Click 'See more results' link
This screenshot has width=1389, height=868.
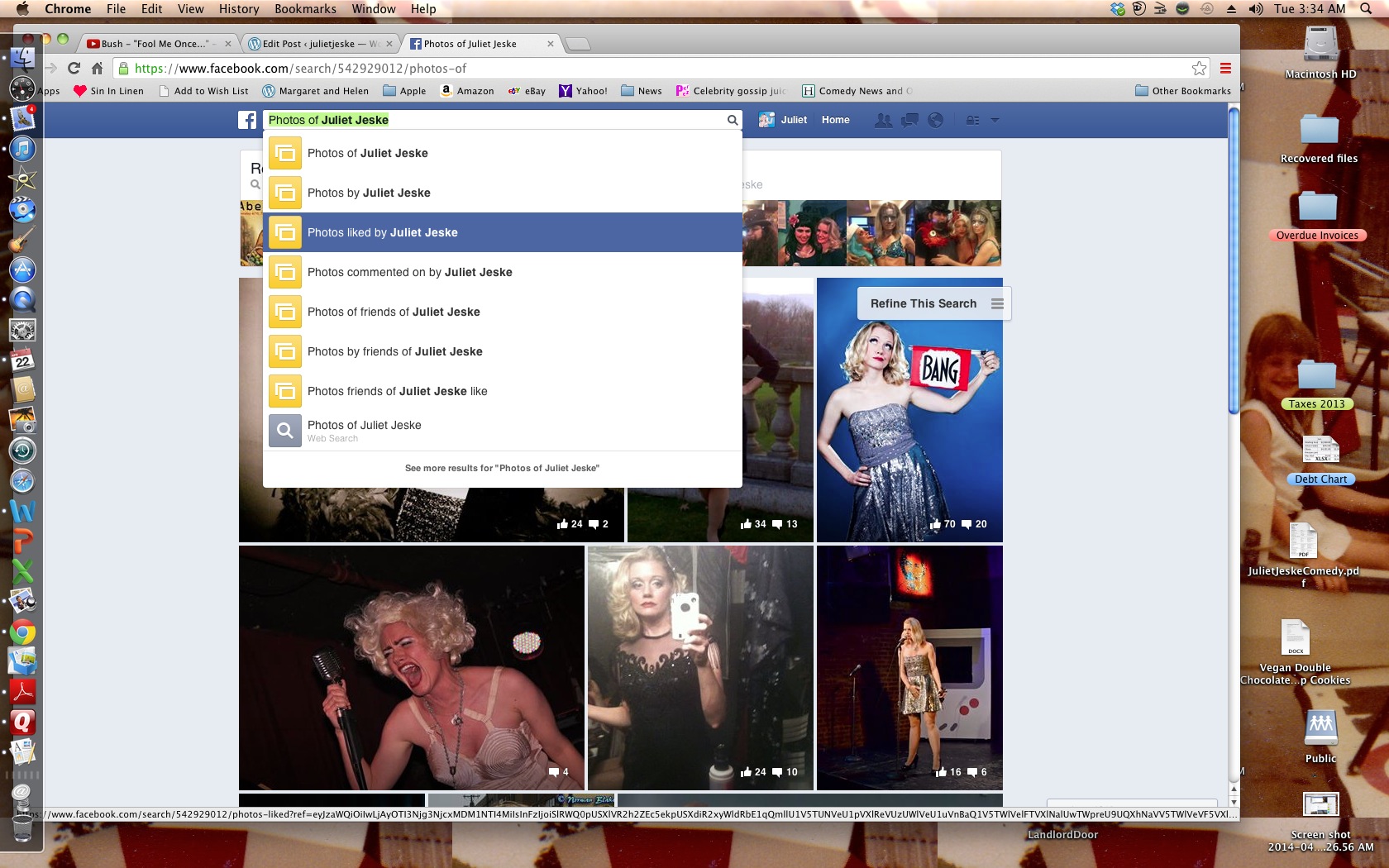(x=502, y=468)
